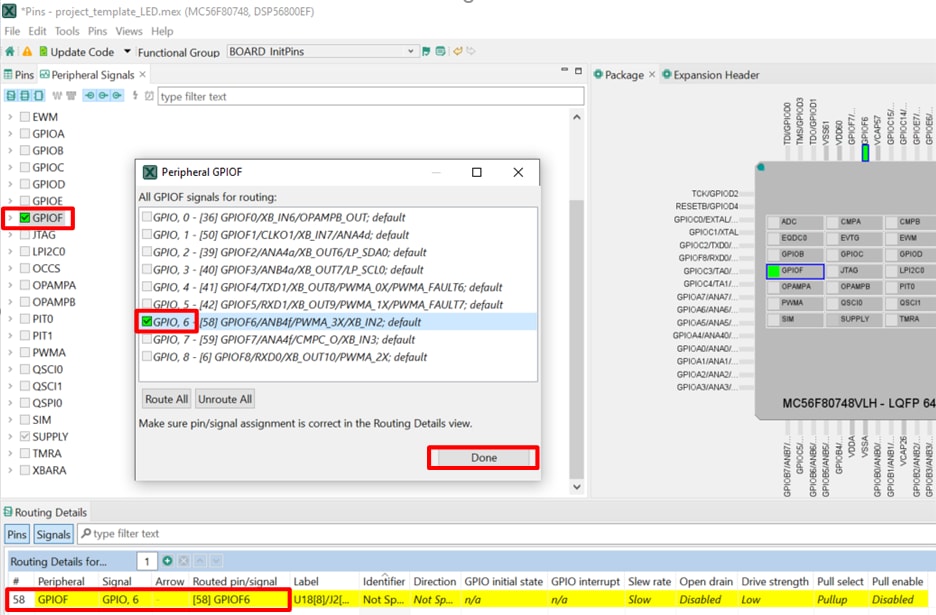Click the green flag icon beside Functional Group
The width and height of the screenshot is (936, 615).
(x=426, y=52)
